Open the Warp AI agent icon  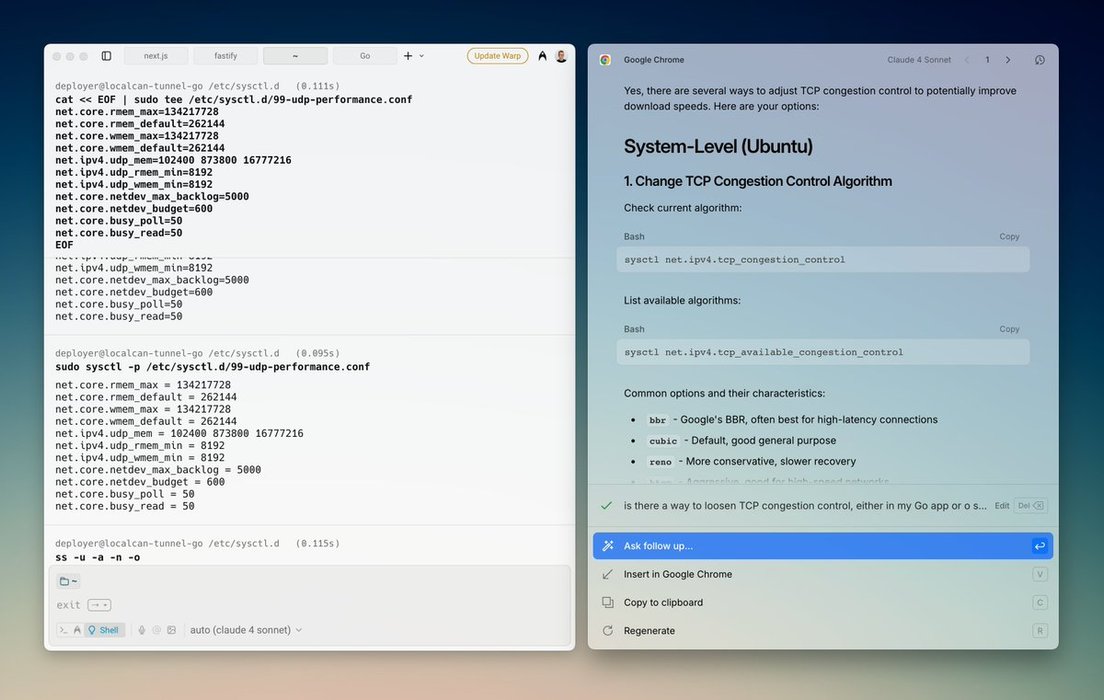[542, 56]
